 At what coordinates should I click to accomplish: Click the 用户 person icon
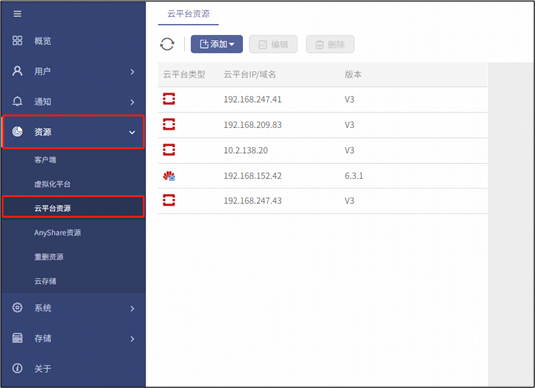pyautogui.click(x=17, y=71)
